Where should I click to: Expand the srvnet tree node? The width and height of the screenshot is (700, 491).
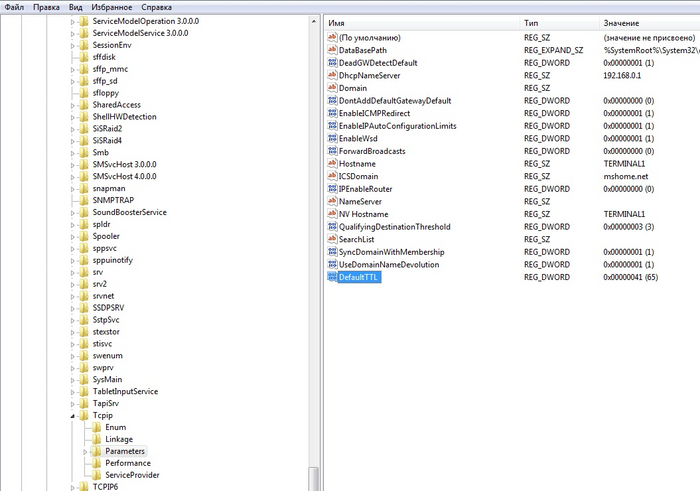click(x=72, y=296)
